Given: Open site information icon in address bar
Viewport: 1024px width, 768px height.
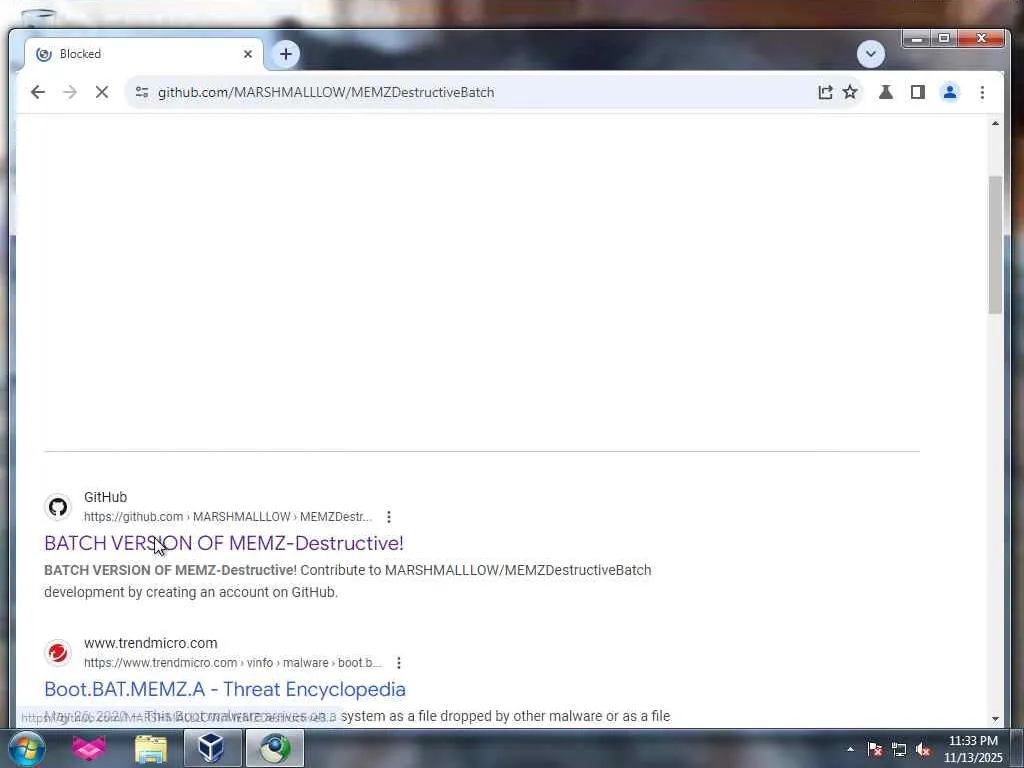Looking at the screenshot, I should coord(142,92).
